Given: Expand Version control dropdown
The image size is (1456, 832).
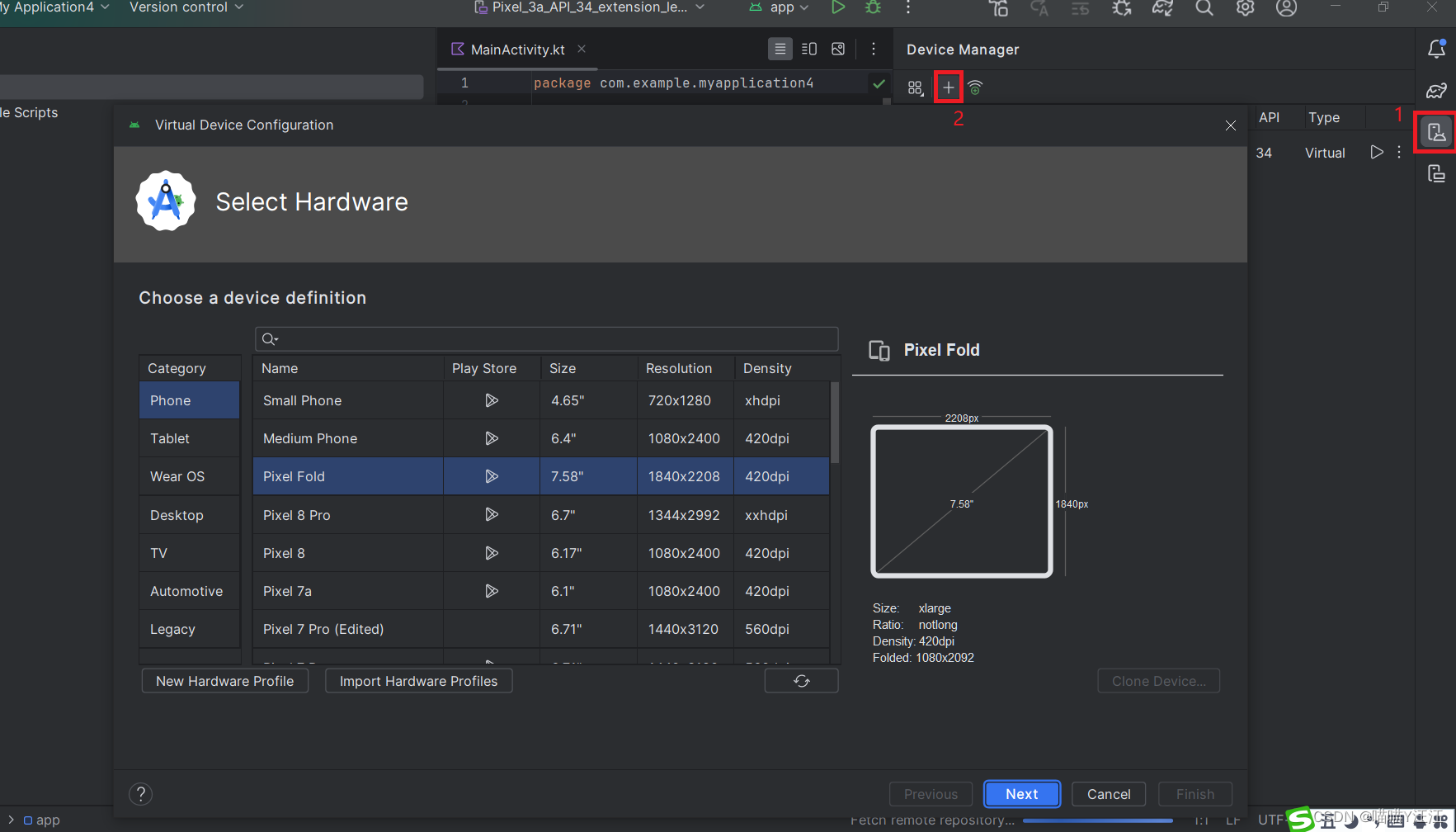Looking at the screenshot, I should [186, 7].
